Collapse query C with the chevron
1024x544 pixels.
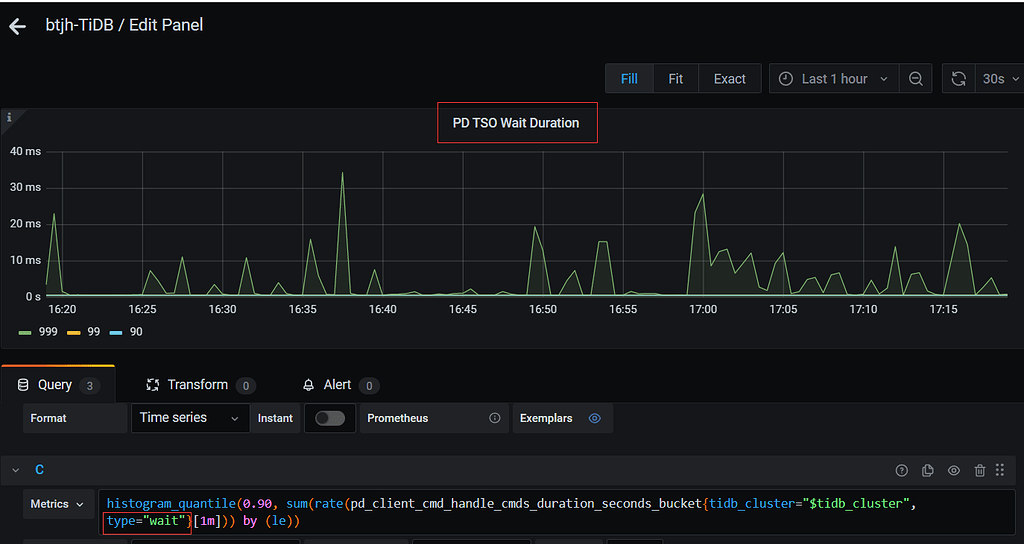(16, 470)
